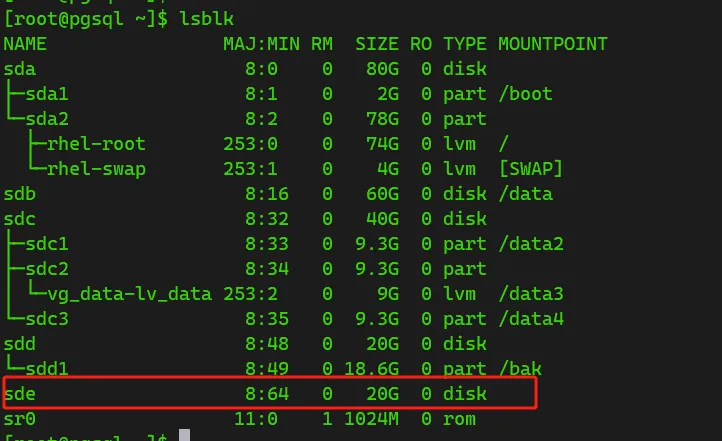Click the sdd1 partition name
The image size is (722, 441).
(x=47, y=369)
